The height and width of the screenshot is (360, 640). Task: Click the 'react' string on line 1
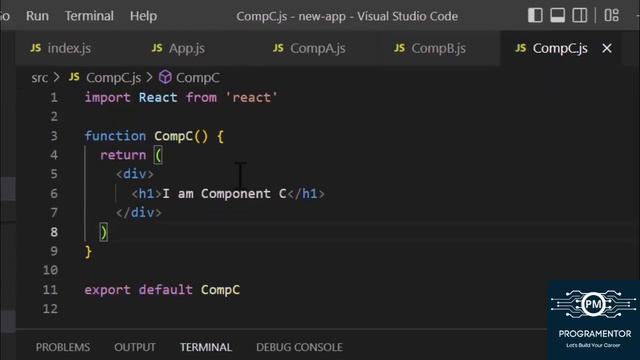[x=251, y=98]
